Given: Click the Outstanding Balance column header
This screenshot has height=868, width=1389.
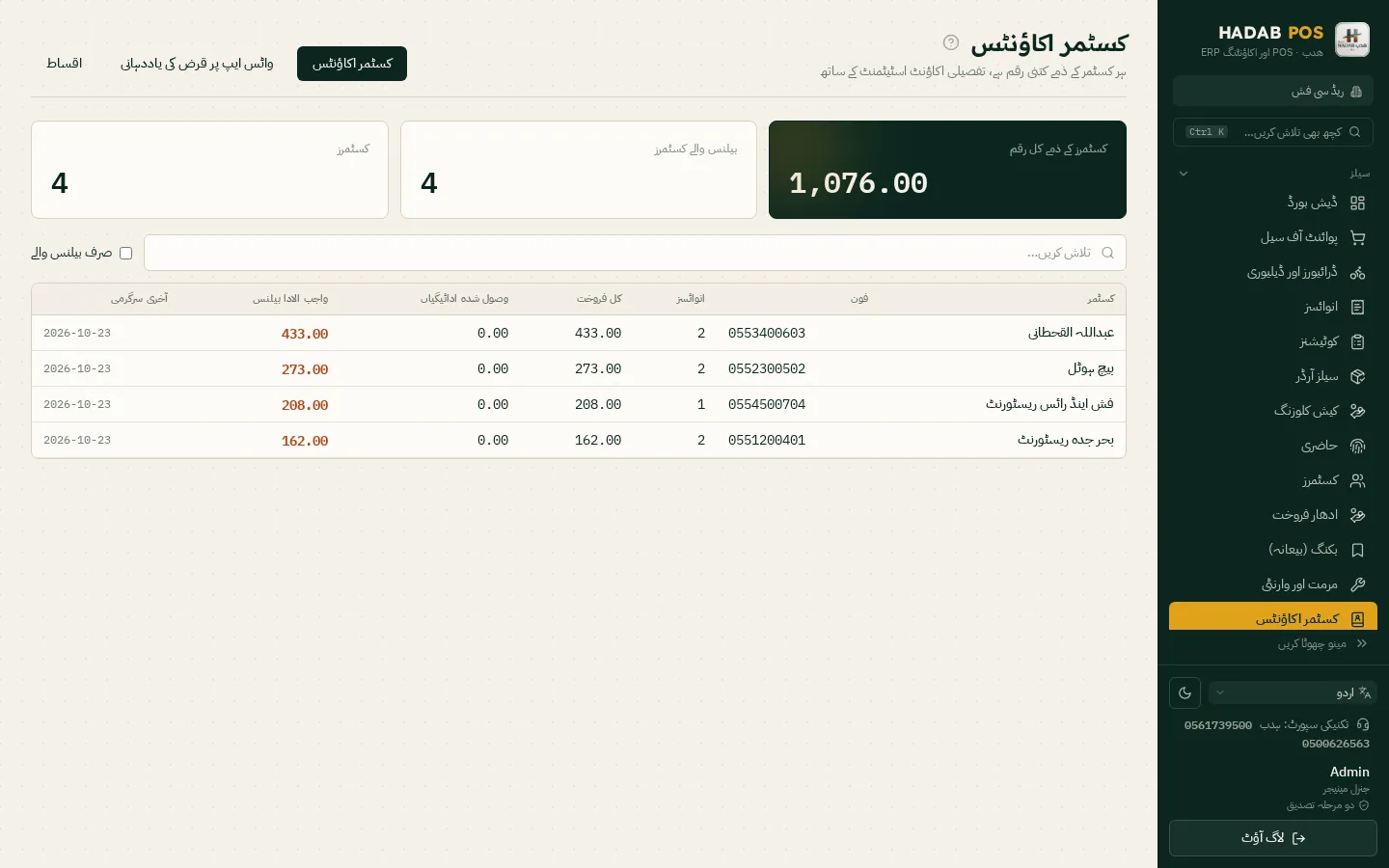Looking at the screenshot, I should (290, 299).
